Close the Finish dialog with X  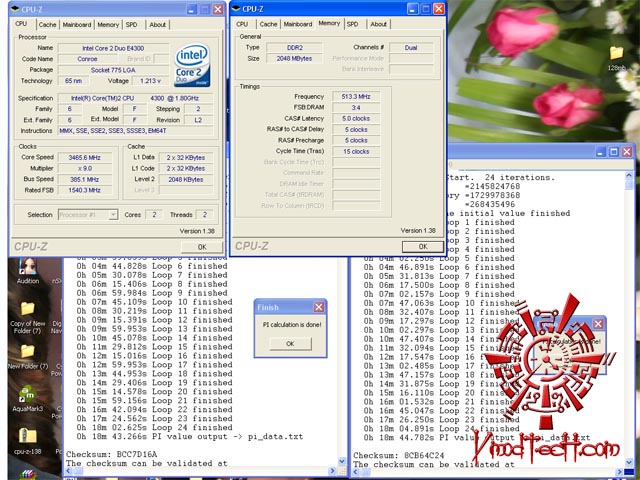[x=319, y=307]
